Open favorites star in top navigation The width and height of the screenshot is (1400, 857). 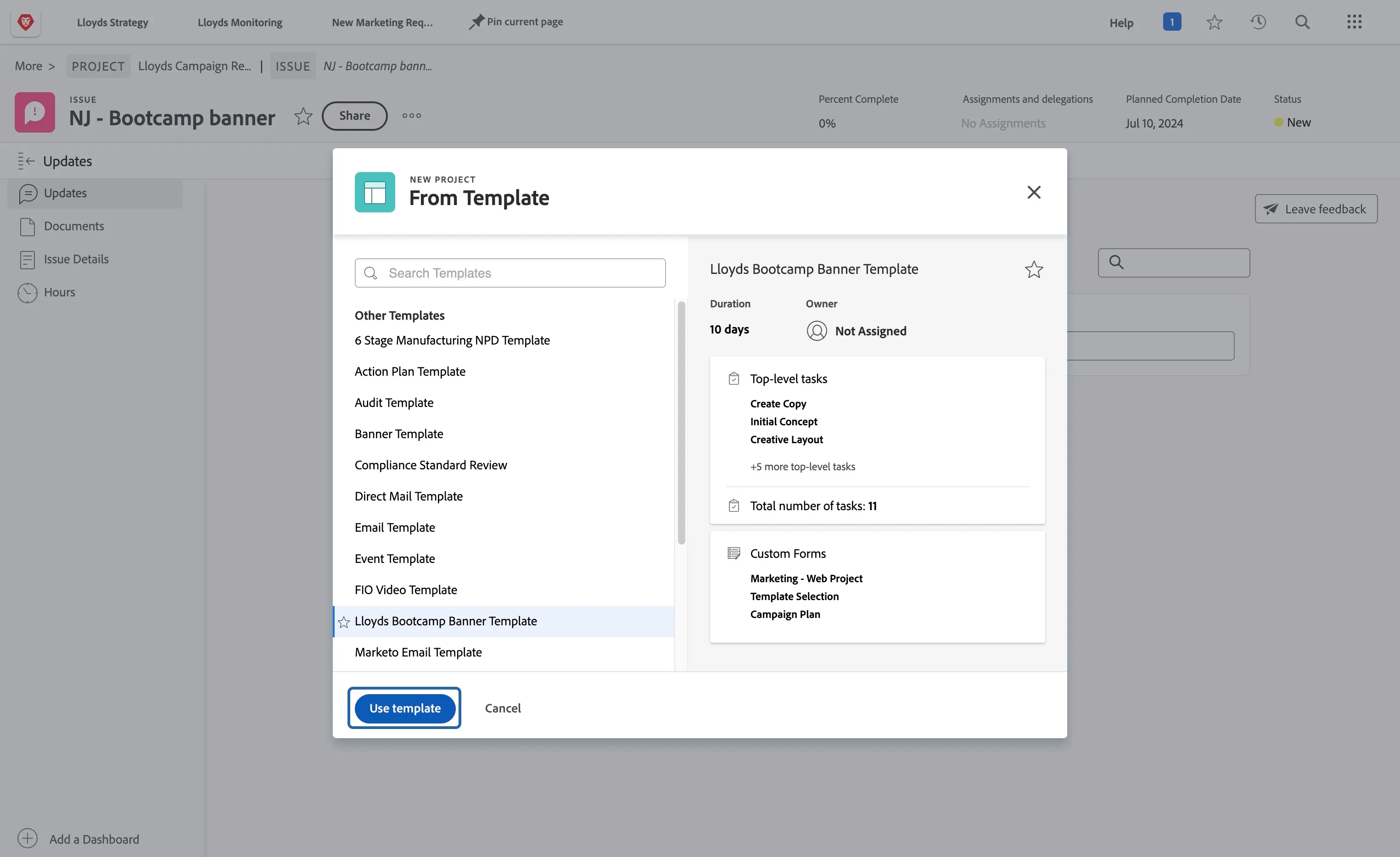[1214, 22]
